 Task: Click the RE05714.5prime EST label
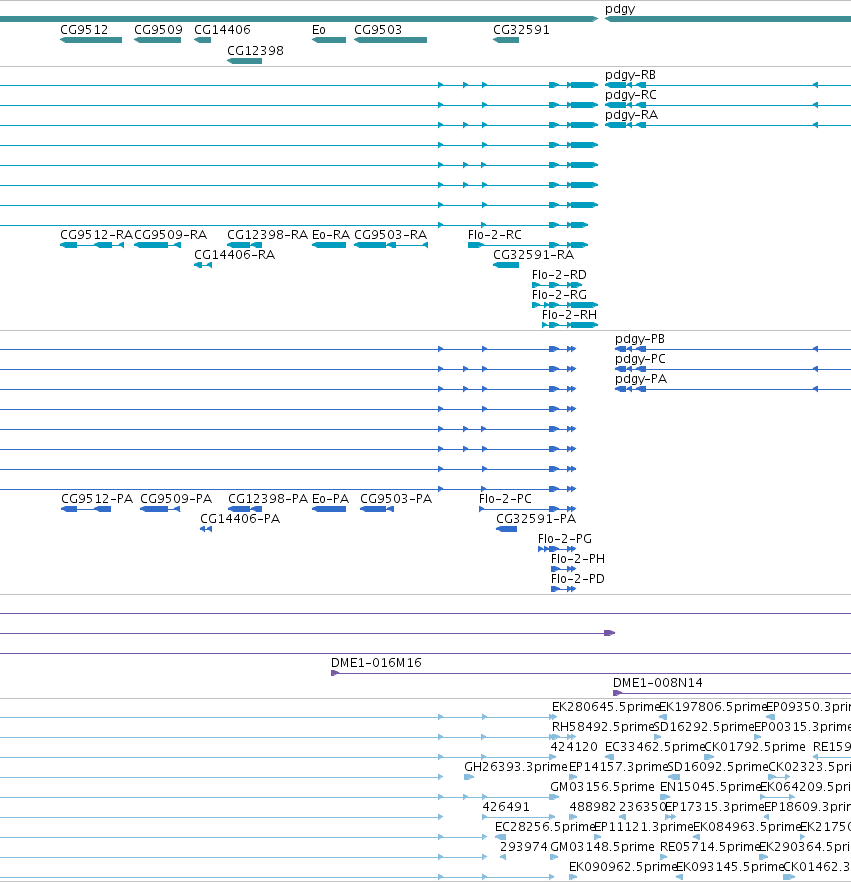pyautogui.click(x=709, y=847)
